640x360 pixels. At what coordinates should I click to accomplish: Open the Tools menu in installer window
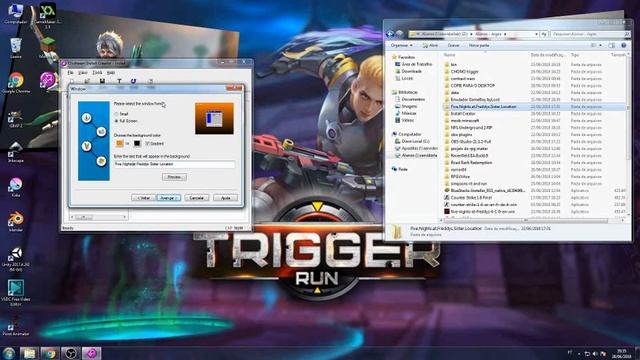tap(97, 73)
